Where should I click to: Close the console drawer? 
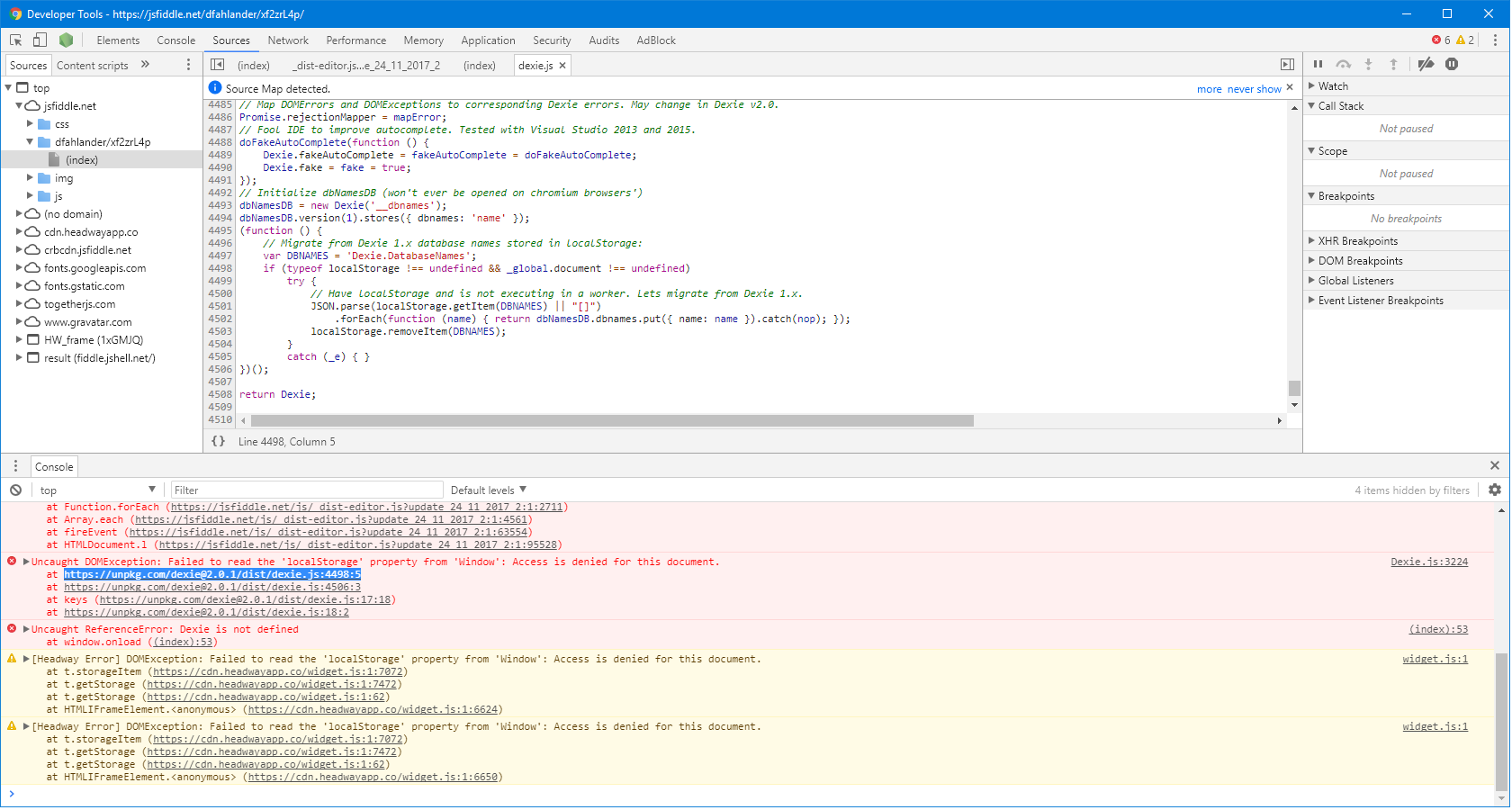[1495, 465]
